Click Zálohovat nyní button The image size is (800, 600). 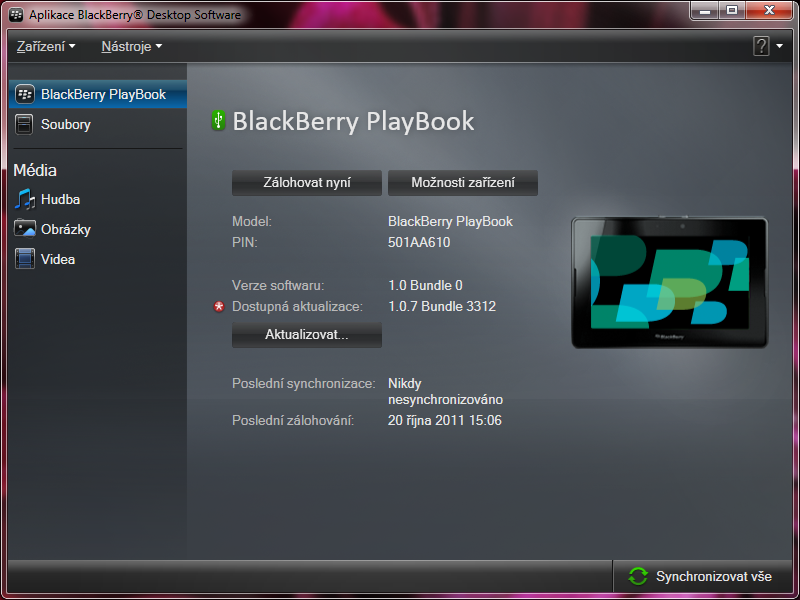pos(307,183)
